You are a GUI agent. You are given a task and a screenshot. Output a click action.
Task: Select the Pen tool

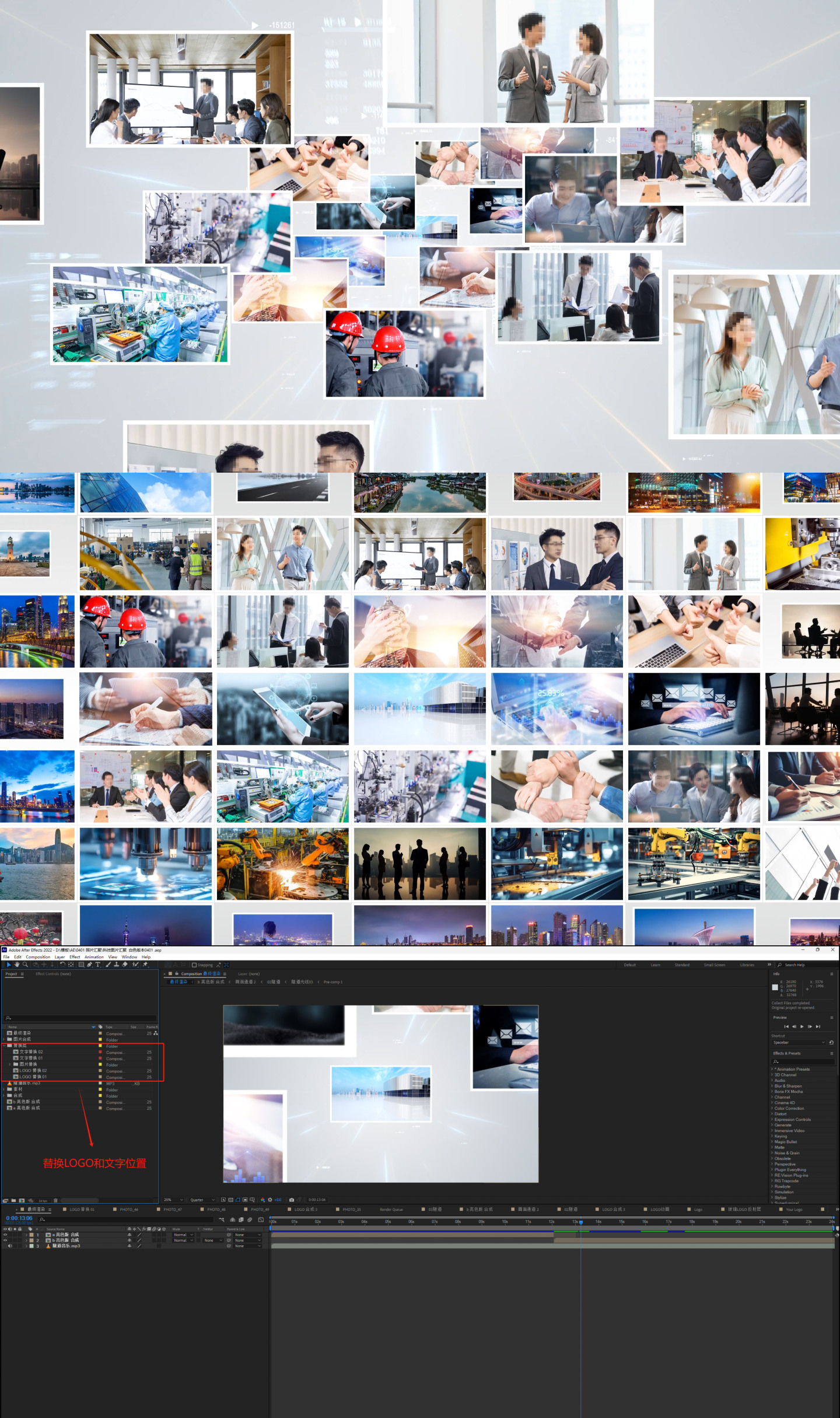[x=89, y=965]
